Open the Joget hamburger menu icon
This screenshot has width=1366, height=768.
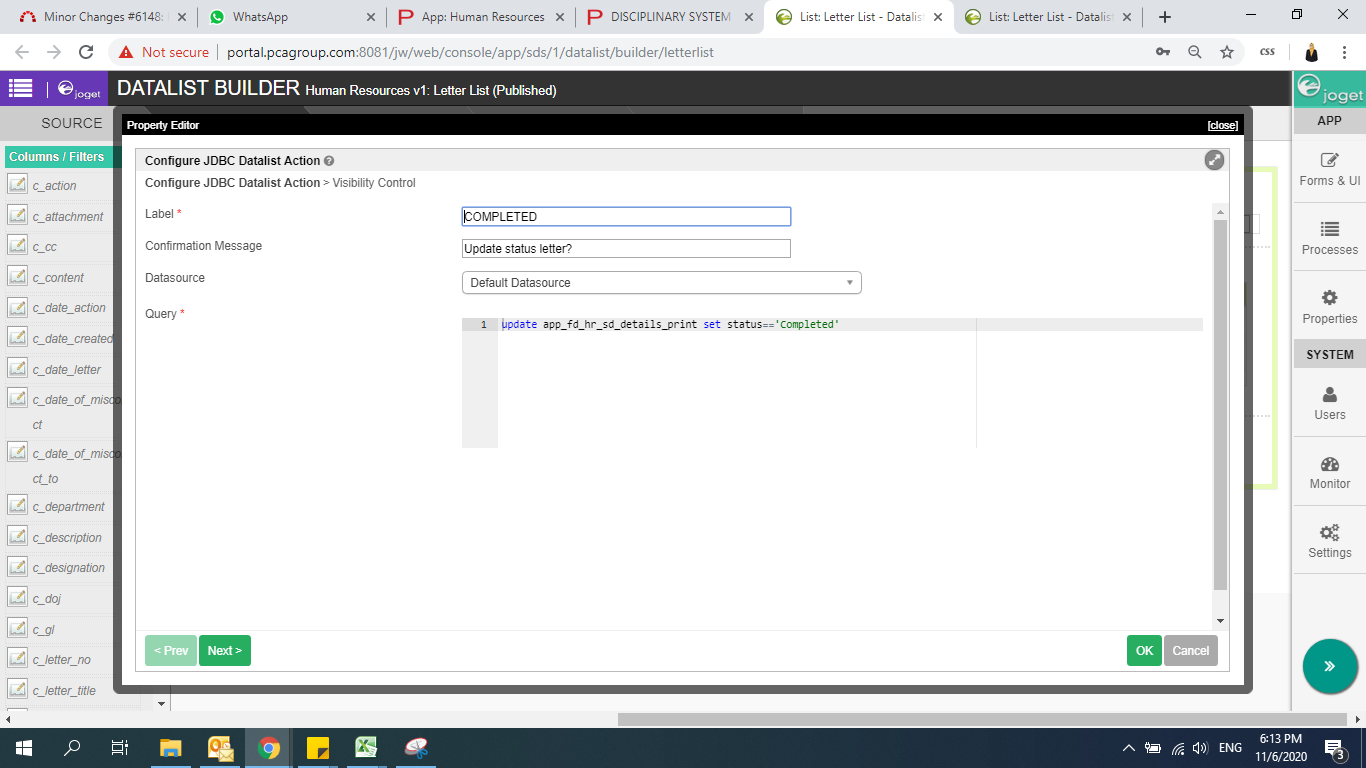(x=20, y=88)
